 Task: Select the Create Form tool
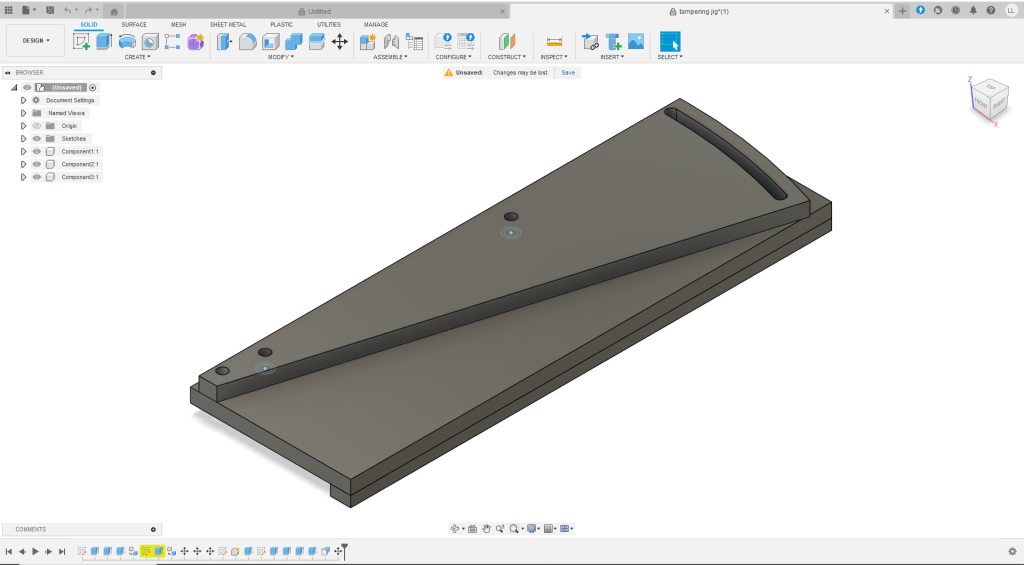(195, 42)
